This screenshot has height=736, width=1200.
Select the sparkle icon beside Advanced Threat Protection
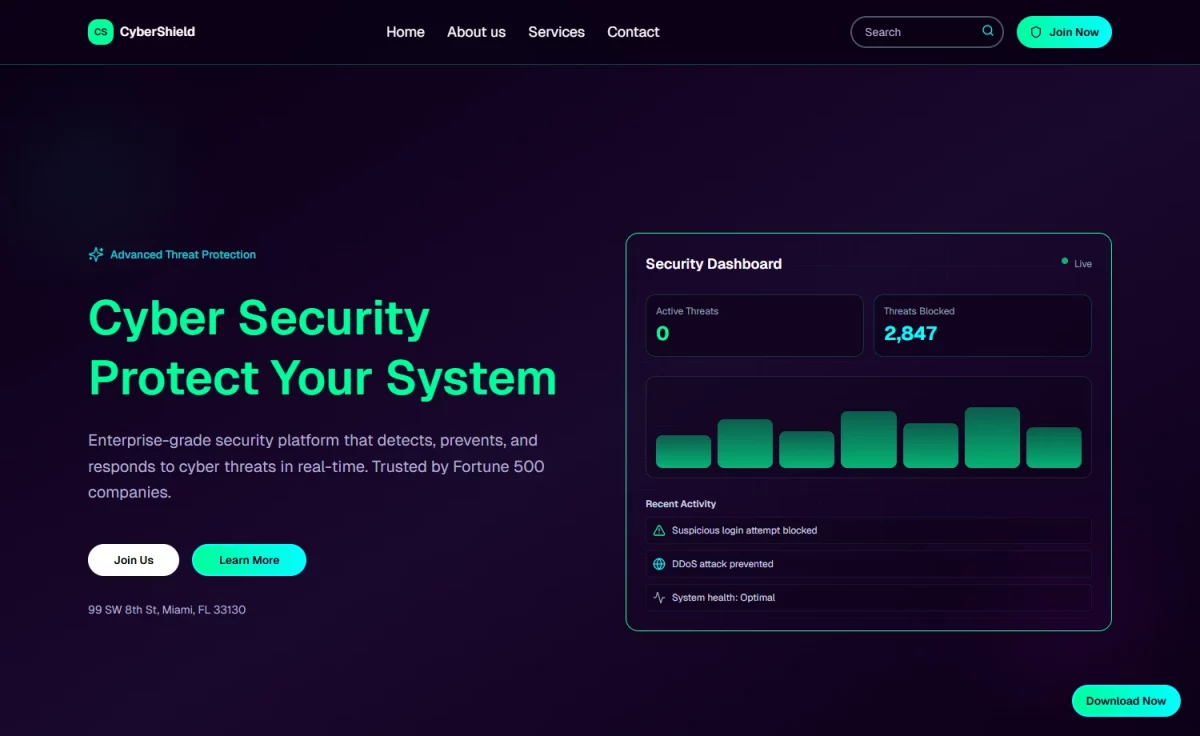pyautogui.click(x=95, y=254)
